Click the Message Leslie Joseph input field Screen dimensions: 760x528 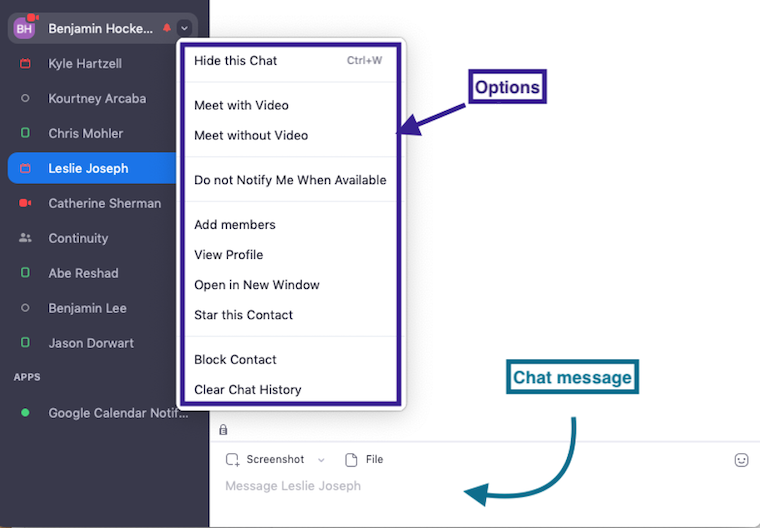450,486
